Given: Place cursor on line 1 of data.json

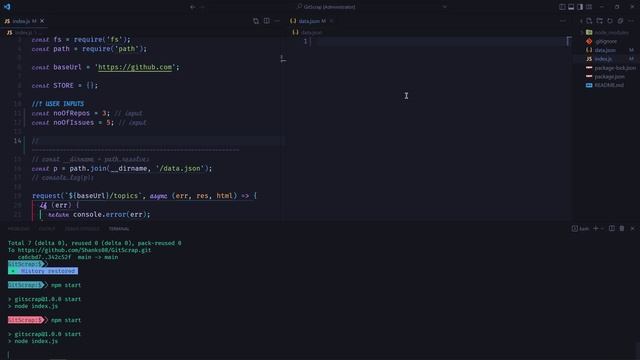Looking at the screenshot, I should click(x=439, y=41).
